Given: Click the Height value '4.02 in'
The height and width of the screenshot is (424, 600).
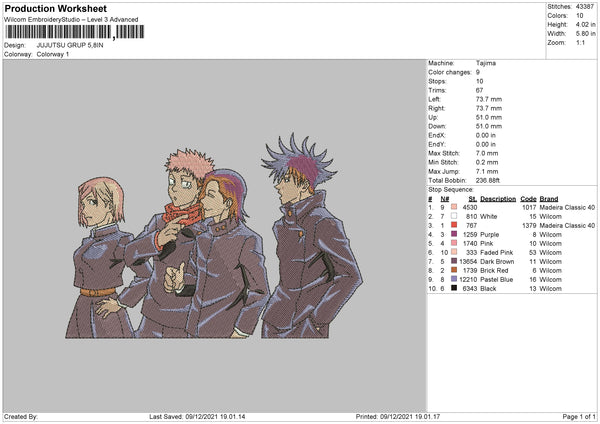Looking at the screenshot, I should click(x=586, y=24).
